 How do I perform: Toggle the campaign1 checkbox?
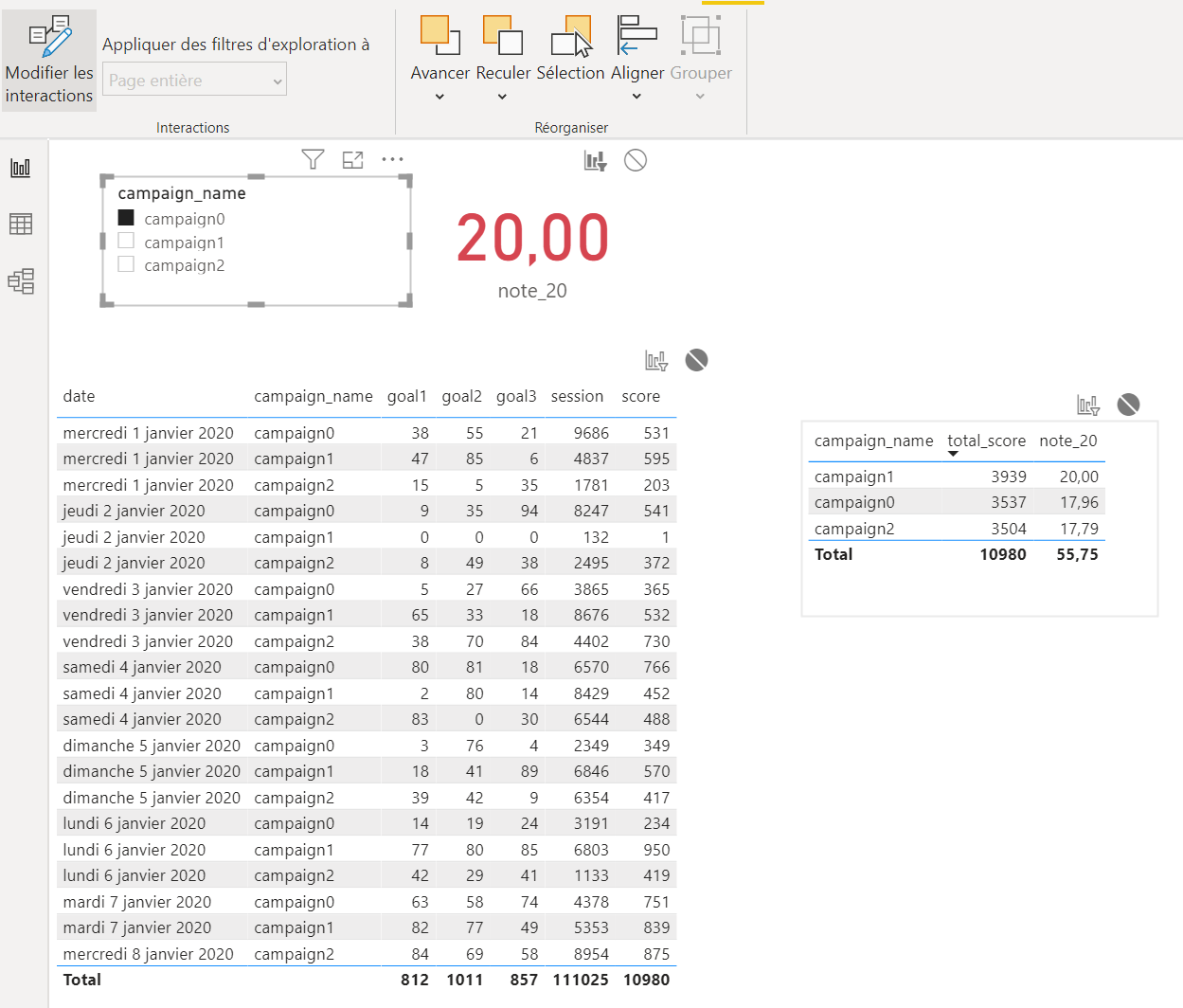126,242
